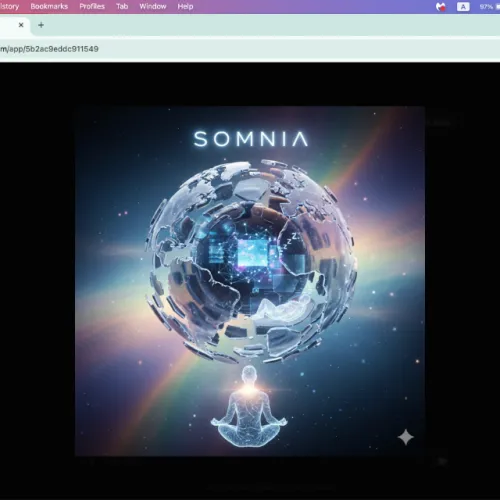500x500 pixels.
Task: Click the URL in the address bar
Action: 49,49
